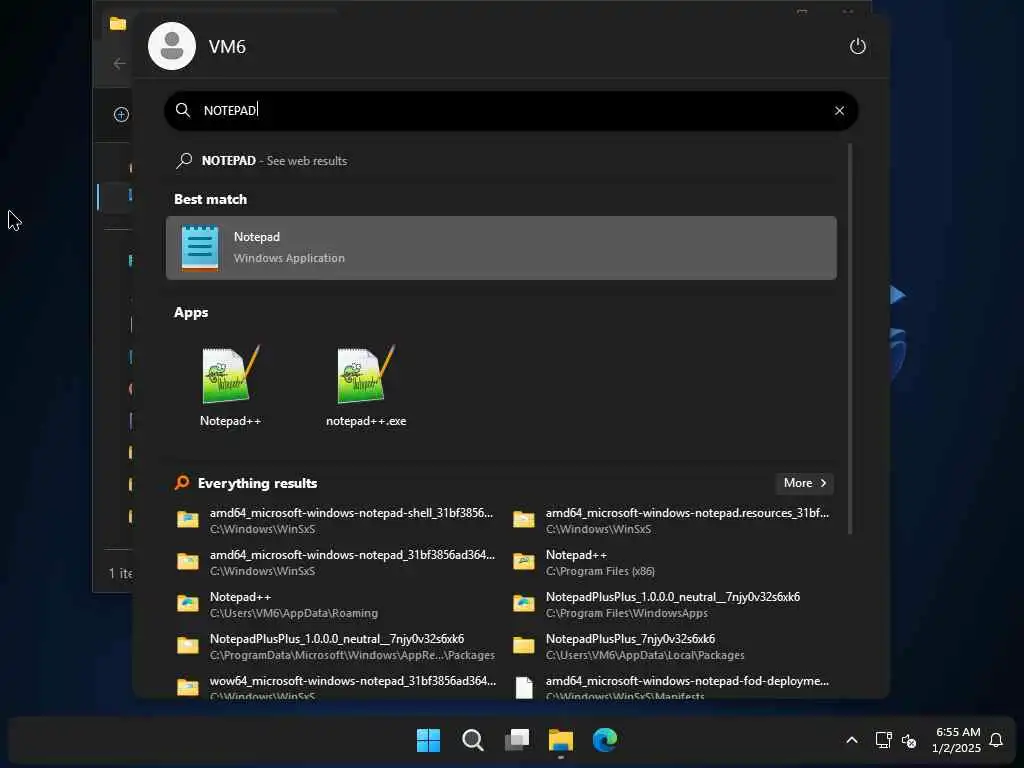The height and width of the screenshot is (768, 1024).
Task: Click the VM6 user name
Action: click(227, 47)
